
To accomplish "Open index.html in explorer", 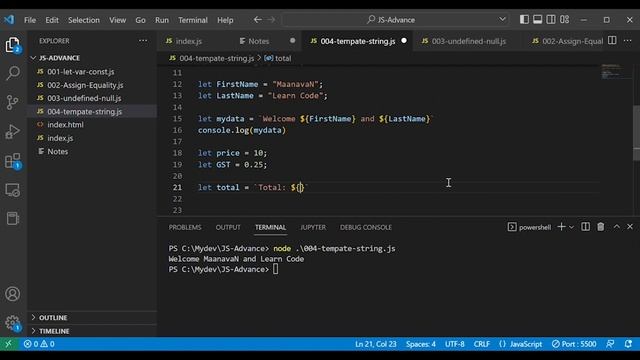I will pyautogui.click(x=92, y=125).
